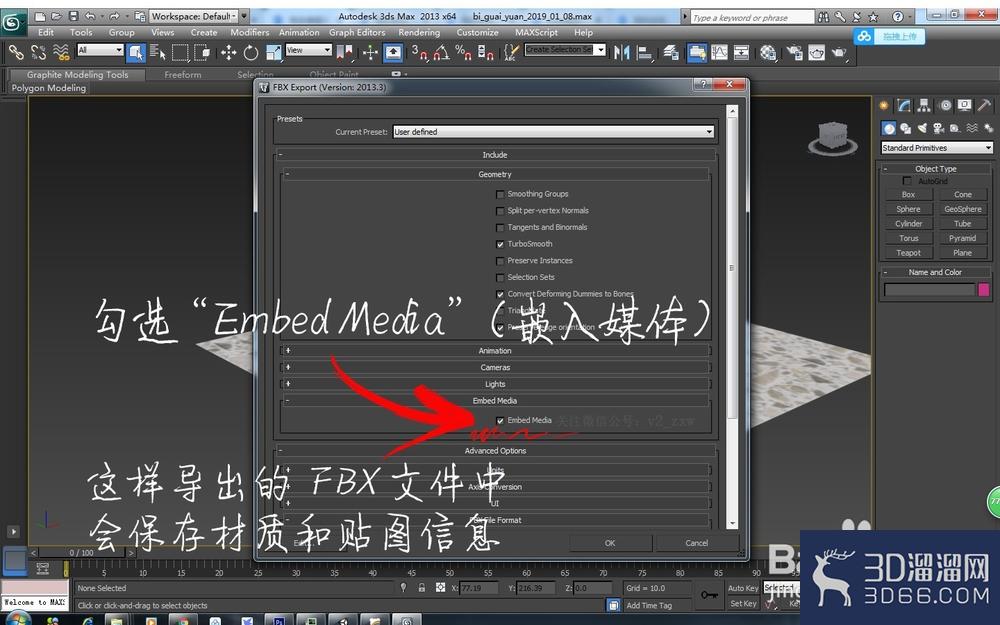The width and height of the screenshot is (1000, 625).
Task: Enable Split per-vertex Normals checkbox
Action: pos(500,210)
